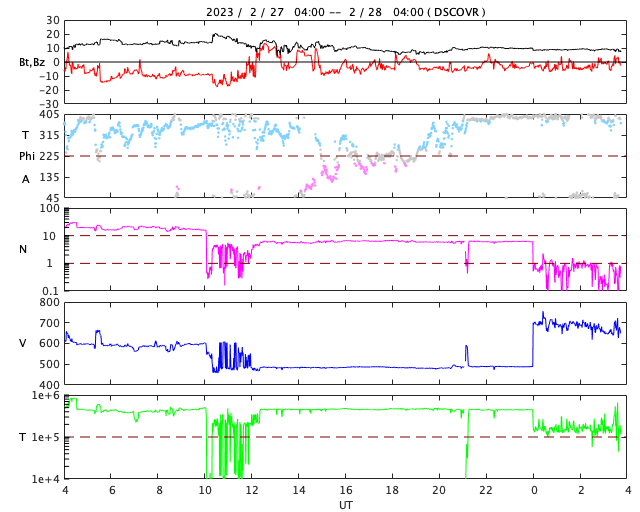Click the '16' hour tick on x-axis
This screenshot has width=640, height=512.
(346, 490)
